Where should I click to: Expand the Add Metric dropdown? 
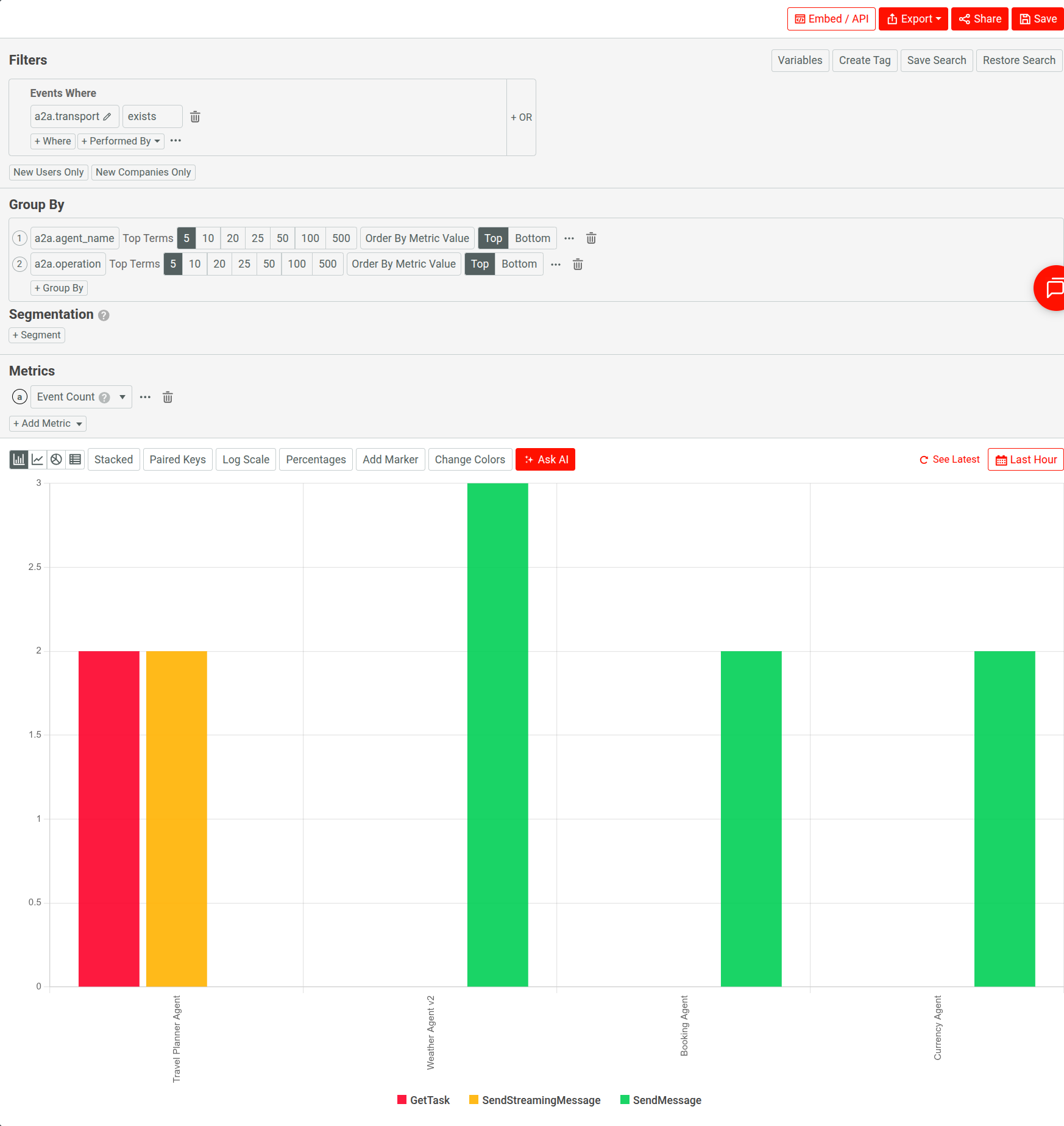point(48,424)
